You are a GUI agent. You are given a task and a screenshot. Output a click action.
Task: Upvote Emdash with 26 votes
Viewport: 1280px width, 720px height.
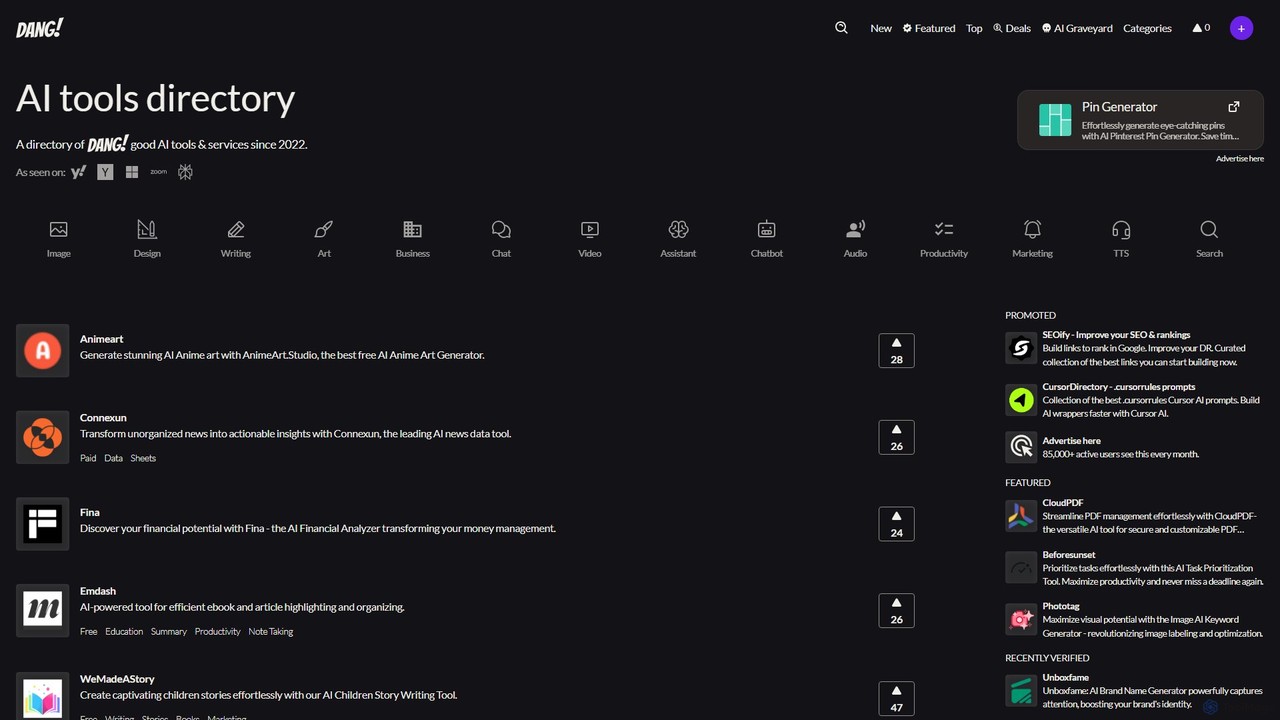(x=896, y=611)
